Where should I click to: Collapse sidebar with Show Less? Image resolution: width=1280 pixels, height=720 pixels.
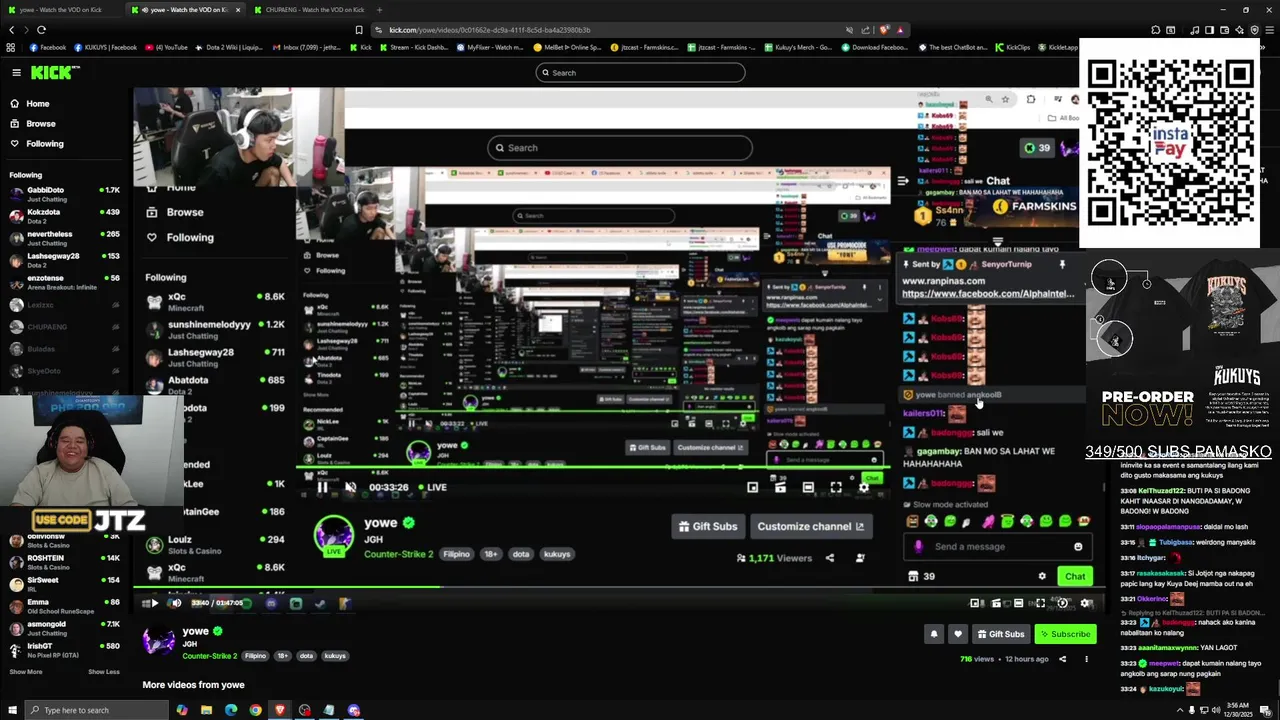(103, 672)
